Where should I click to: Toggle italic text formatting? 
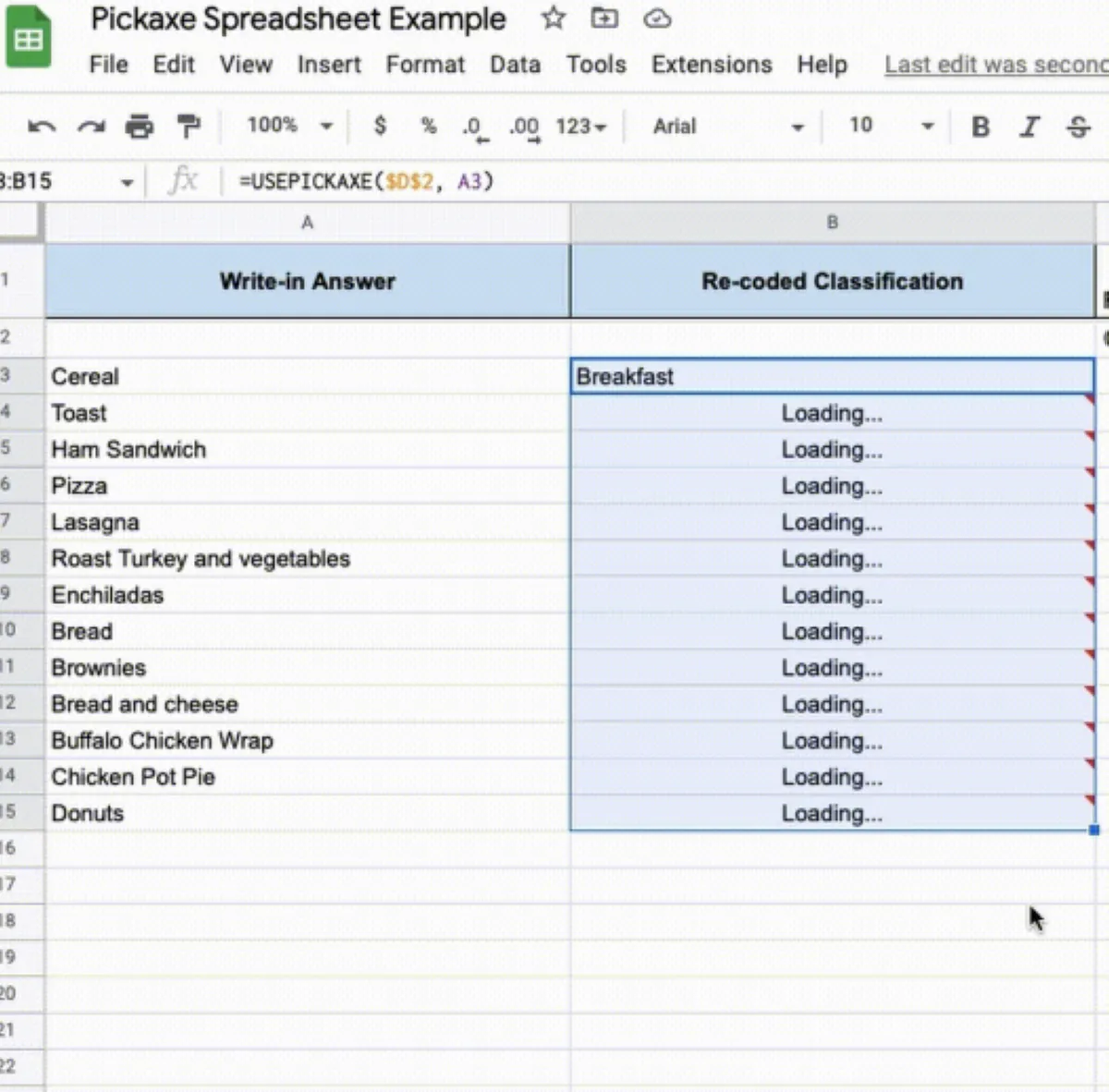(1030, 127)
